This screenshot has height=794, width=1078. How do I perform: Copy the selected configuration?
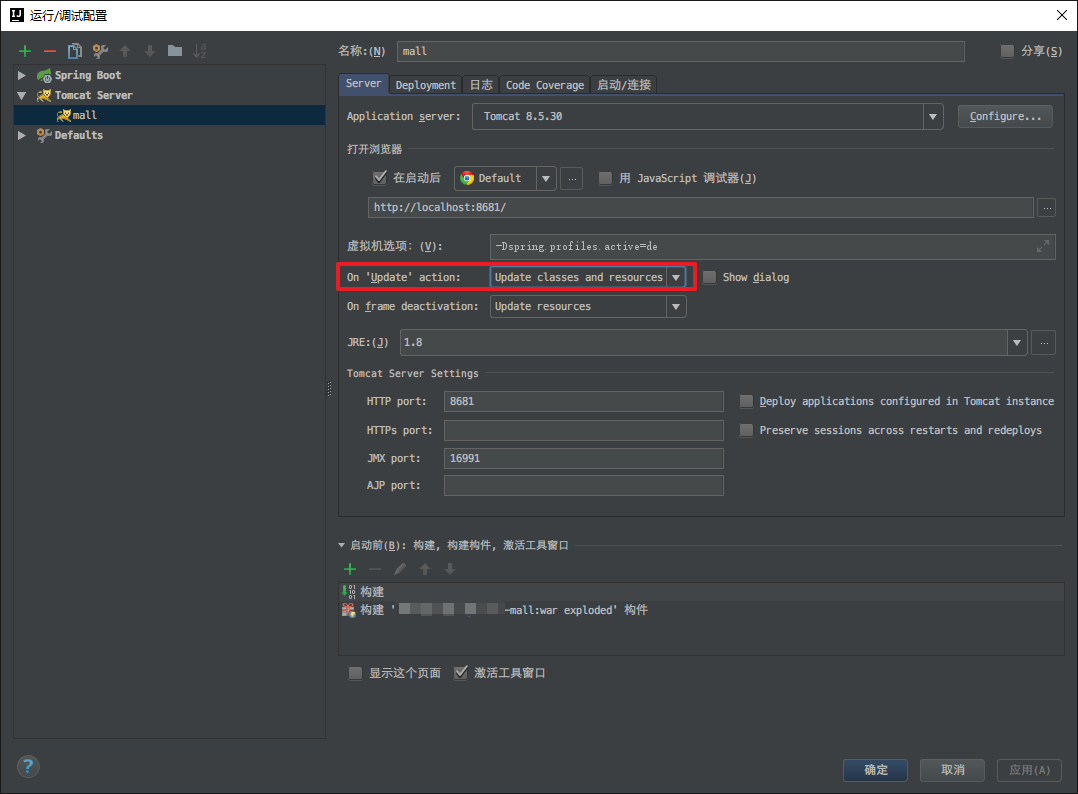(75, 51)
